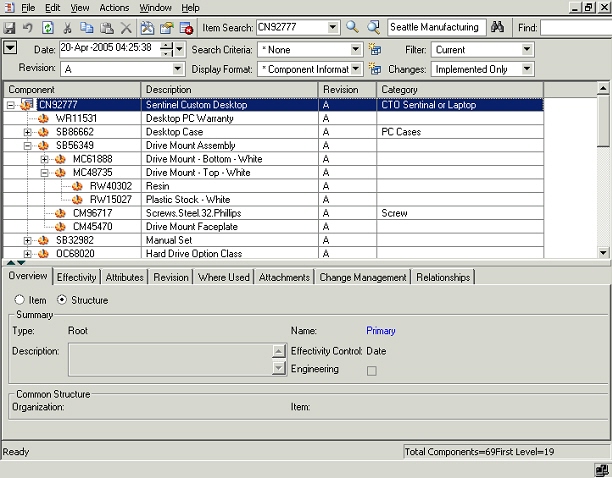The width and height of the screenshot is (612, 478).
Task: Expand the OC68020 Hard Drive Option node
Action: tap(27, 254)
